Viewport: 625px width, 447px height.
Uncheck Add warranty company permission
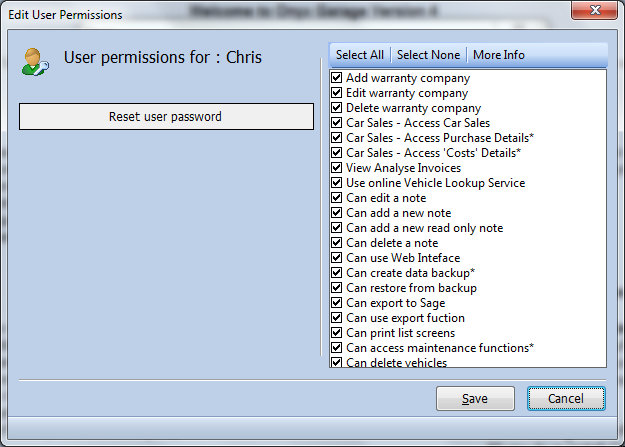click(x=336, y=77)
